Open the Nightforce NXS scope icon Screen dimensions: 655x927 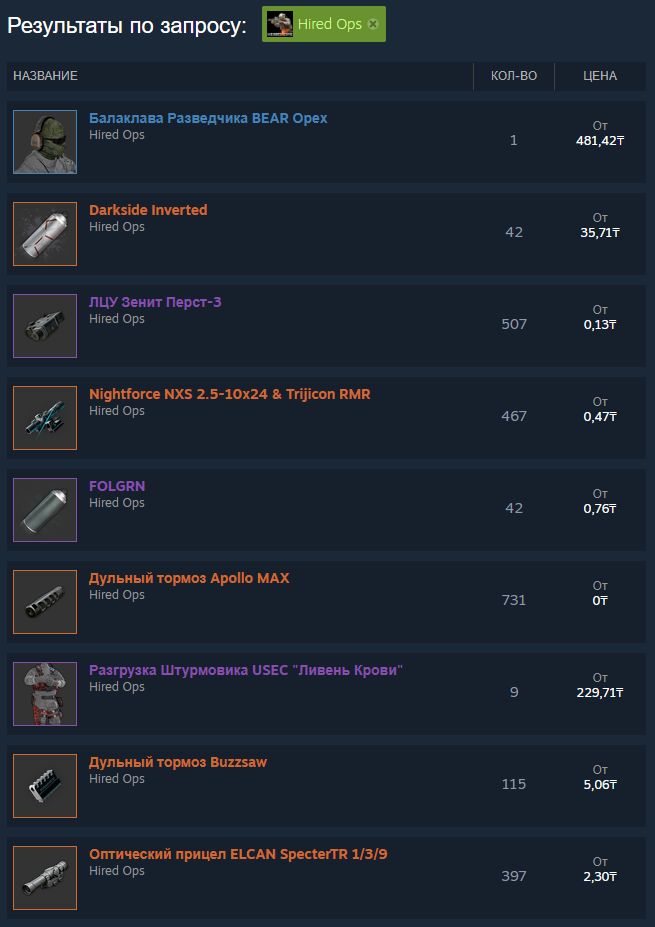click(45, 418)
